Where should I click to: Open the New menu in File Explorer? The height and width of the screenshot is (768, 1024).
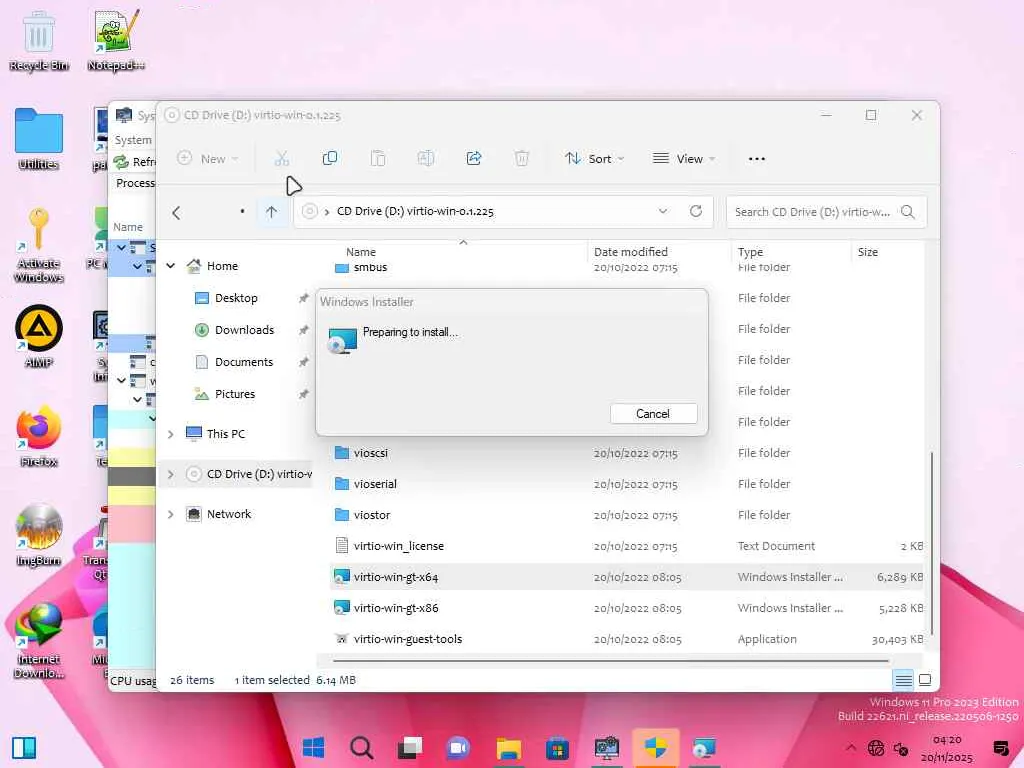pos(208,159)
